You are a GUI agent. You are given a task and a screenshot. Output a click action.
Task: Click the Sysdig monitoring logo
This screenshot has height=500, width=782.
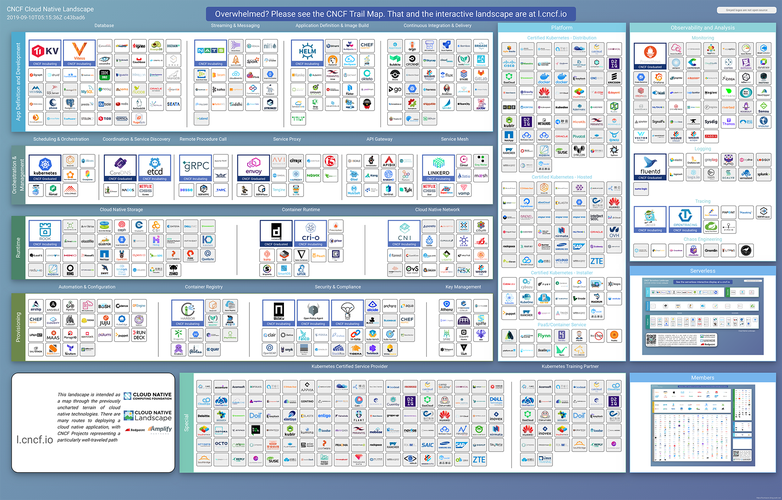[x=711, y=121]
